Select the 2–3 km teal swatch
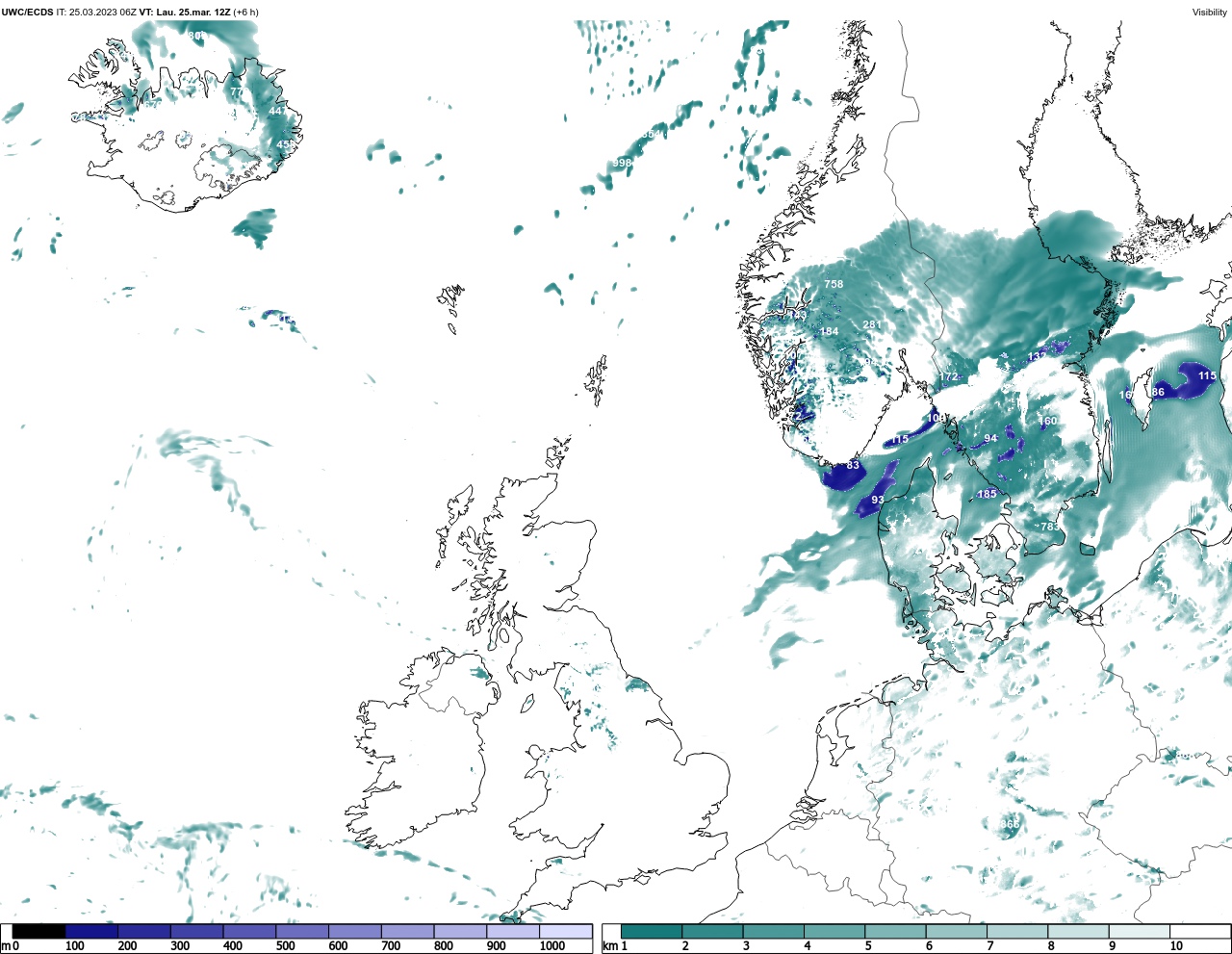The image size is (1232, 954). tap(712, 931)
